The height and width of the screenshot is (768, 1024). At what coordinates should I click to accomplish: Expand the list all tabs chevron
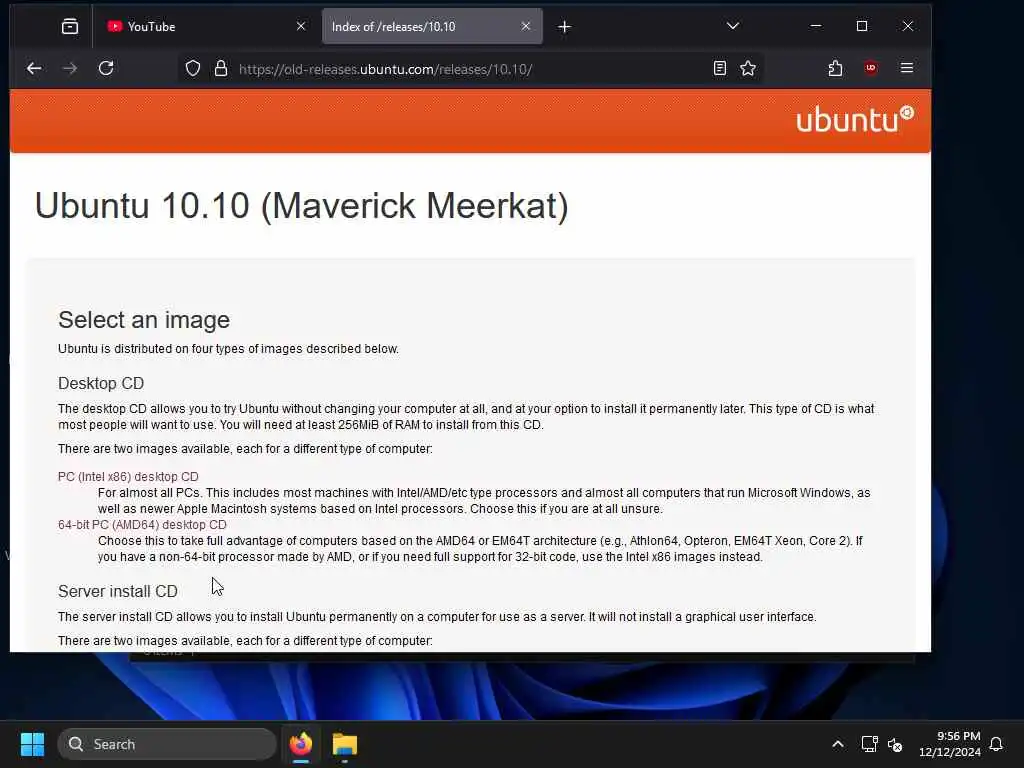point(733,26)
